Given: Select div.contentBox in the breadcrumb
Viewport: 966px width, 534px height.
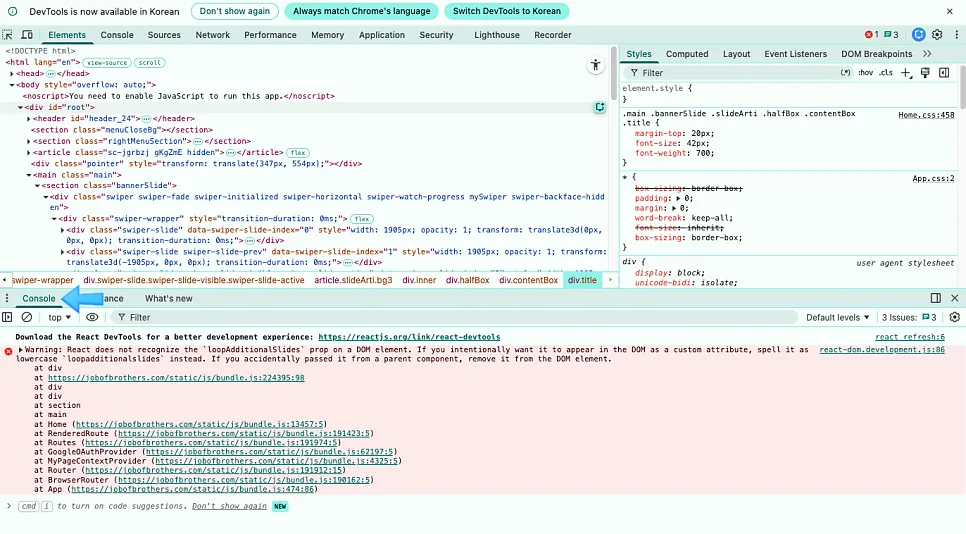Looking at the screenshot, I should (529, 280).
